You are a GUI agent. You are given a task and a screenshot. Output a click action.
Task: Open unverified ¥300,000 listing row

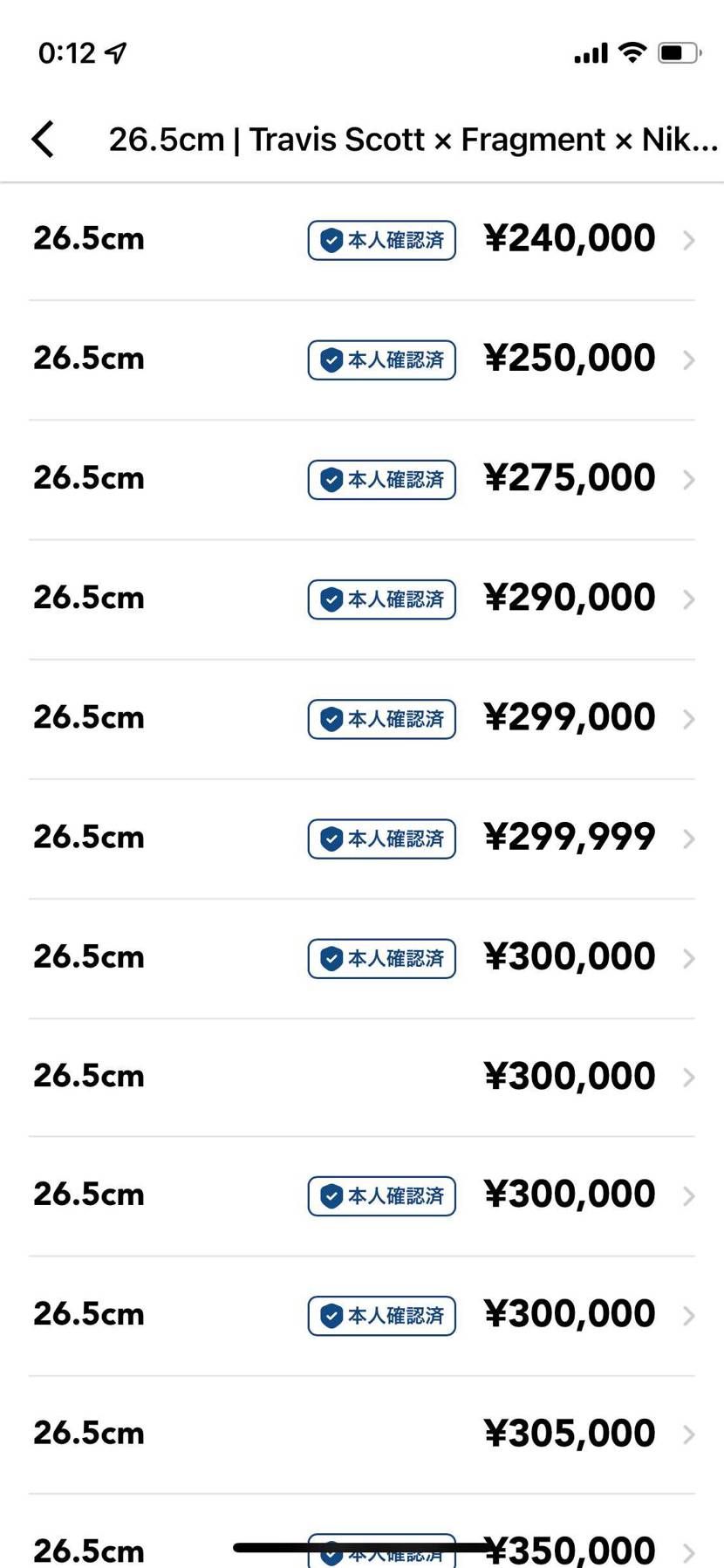pyautogui.click(x=362, y=1077)
